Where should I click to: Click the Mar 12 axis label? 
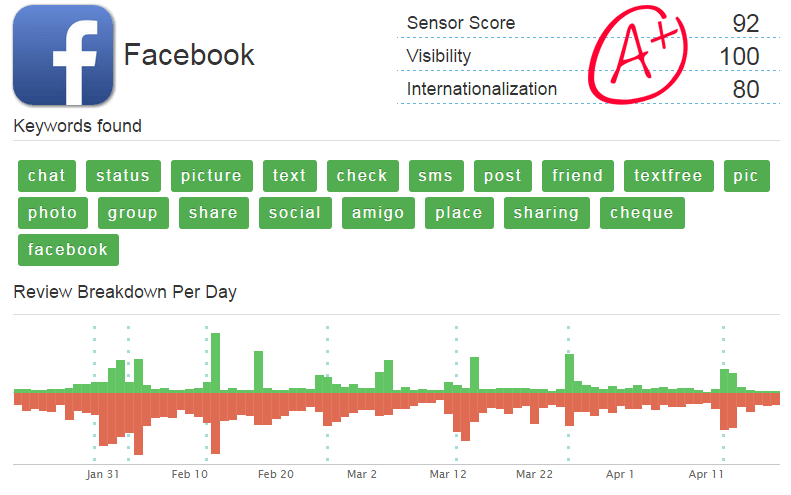tap(448, 475)
